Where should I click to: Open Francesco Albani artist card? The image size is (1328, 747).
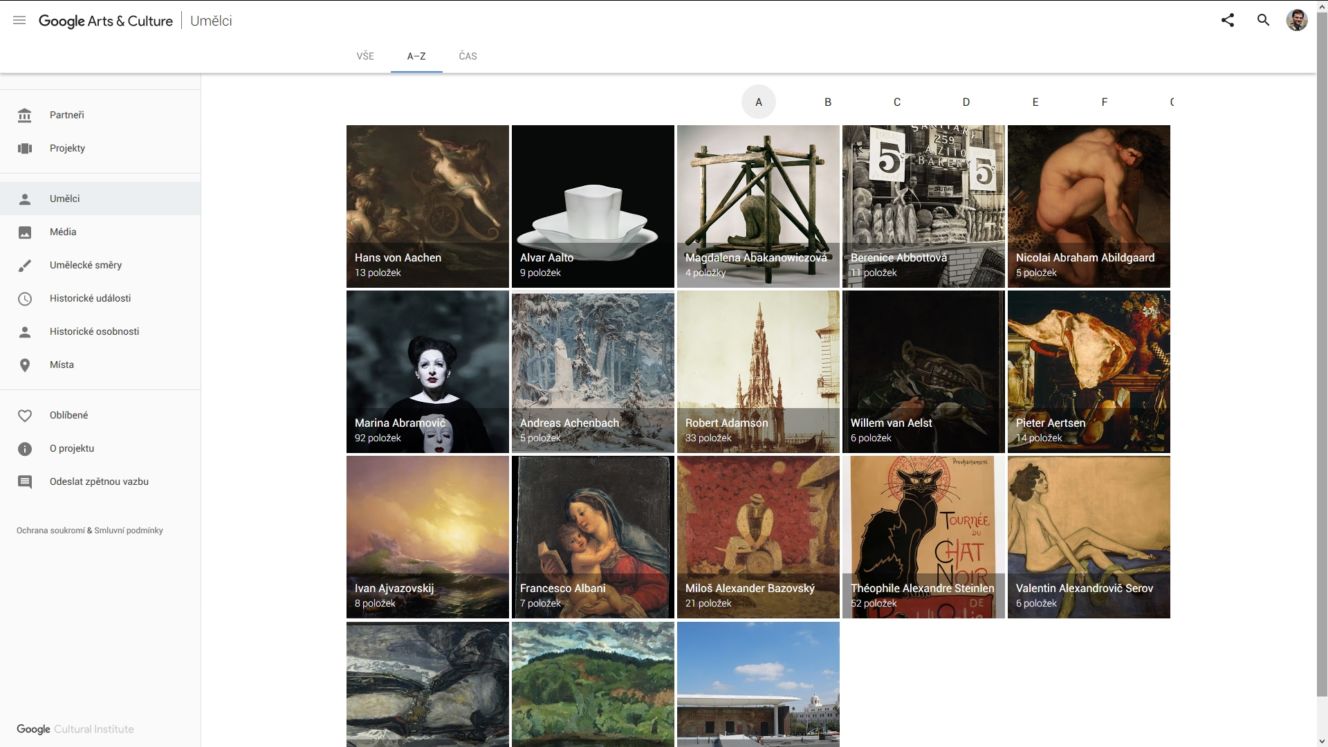(593, 537)
